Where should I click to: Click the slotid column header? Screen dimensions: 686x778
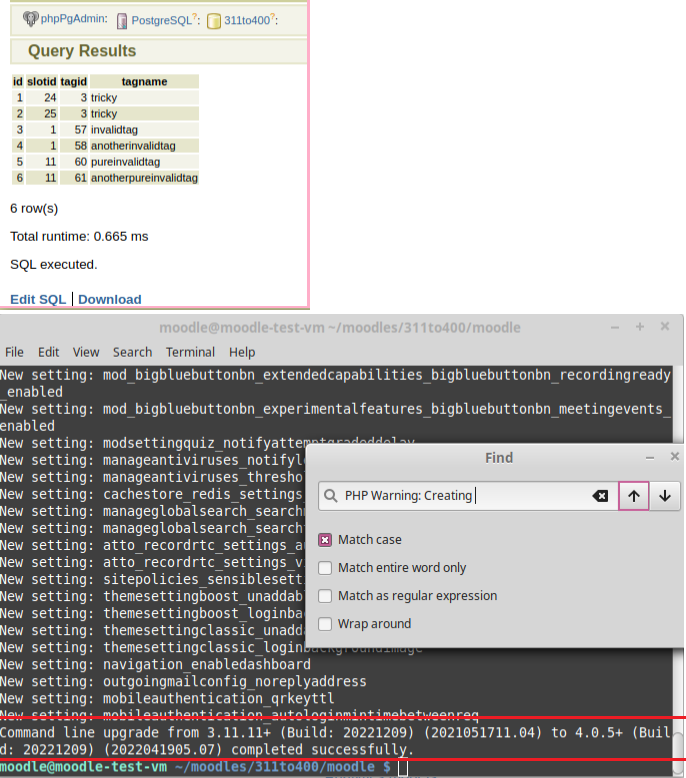click(42, 81)
